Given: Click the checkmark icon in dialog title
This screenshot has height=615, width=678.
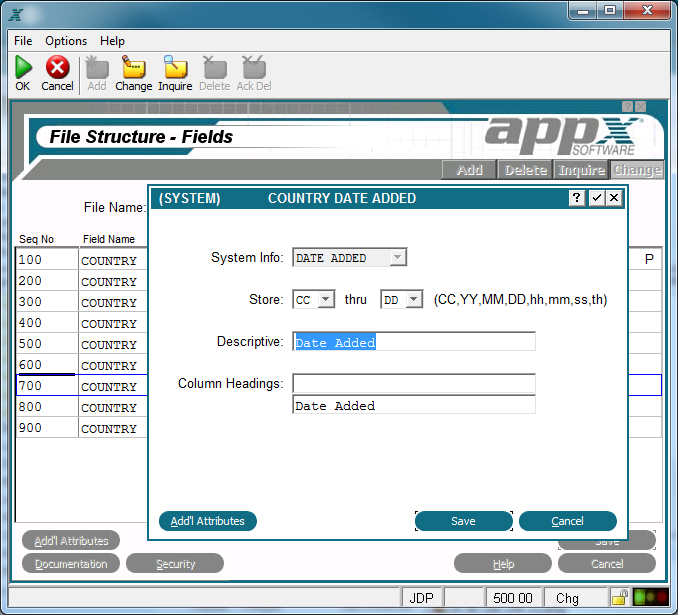Looking at the screenshot, I should (597, 198).
